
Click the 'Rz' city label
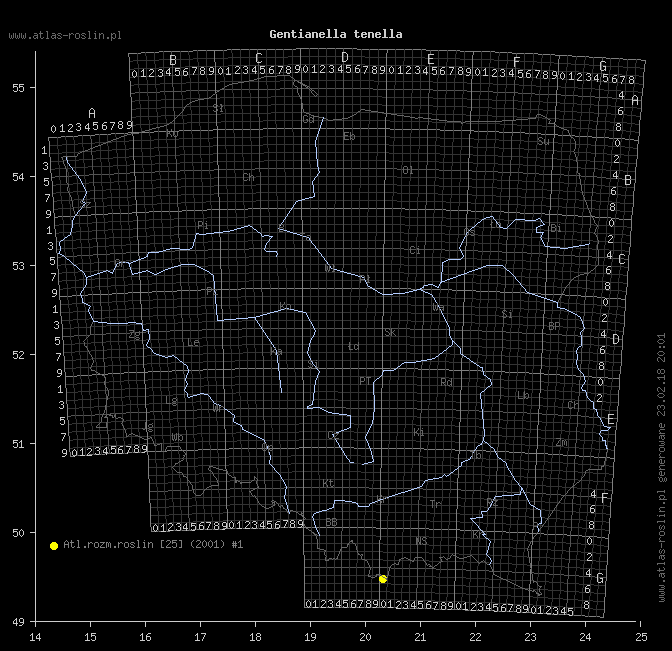(x=492, y=502)
